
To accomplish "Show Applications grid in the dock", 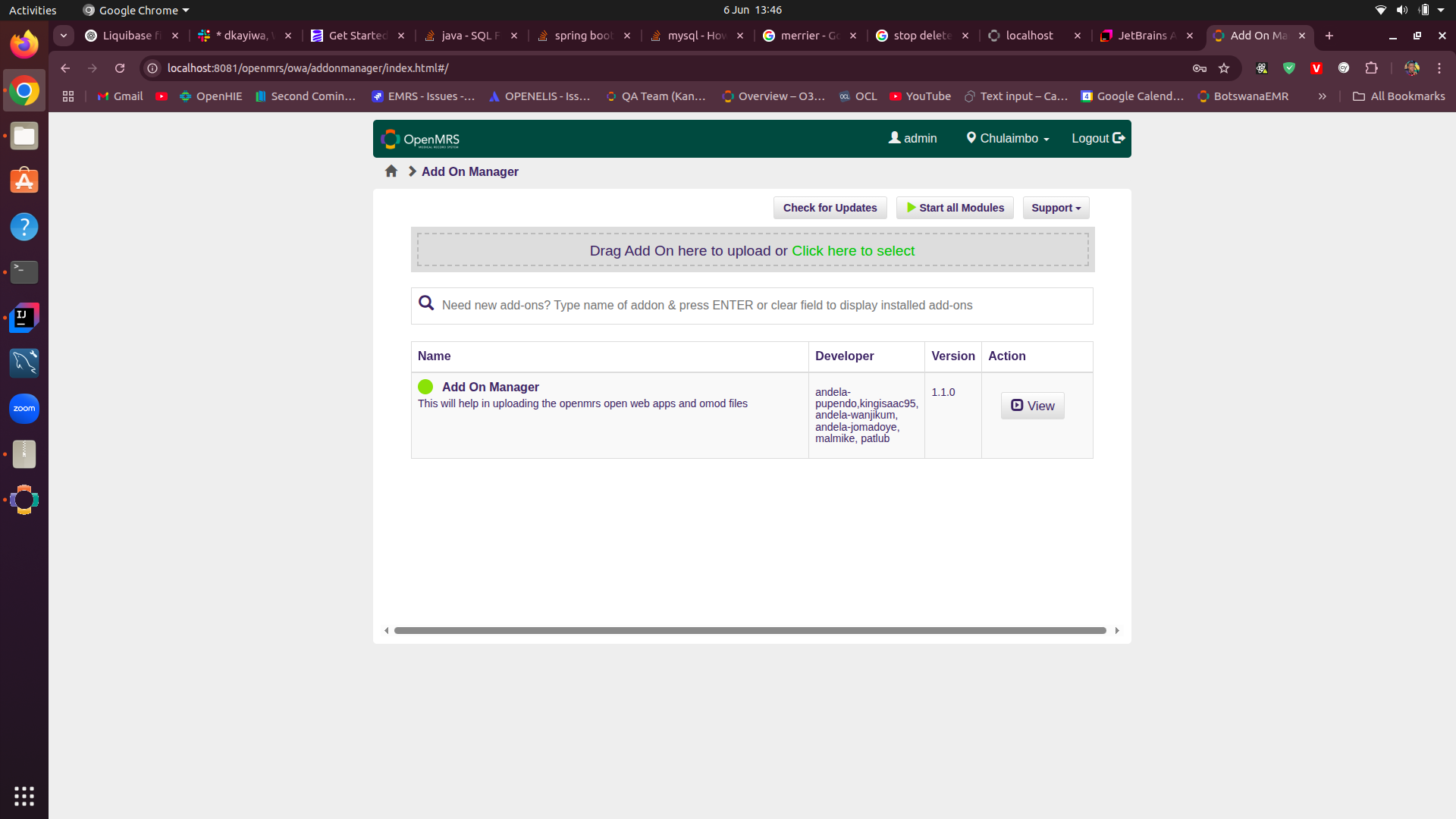I will click(24, 795).
